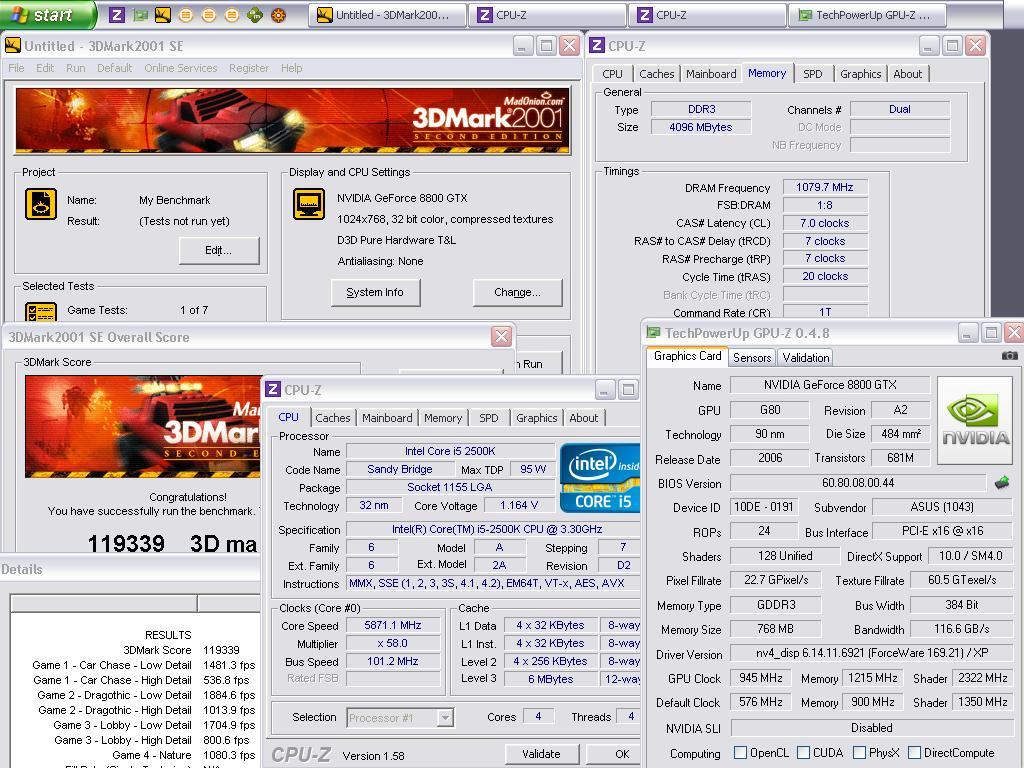This screenshot has width=1024, height=768.
Task: Open Mainboard tab in the Memory CPU-Z window
Action: (x=711, y=74)
